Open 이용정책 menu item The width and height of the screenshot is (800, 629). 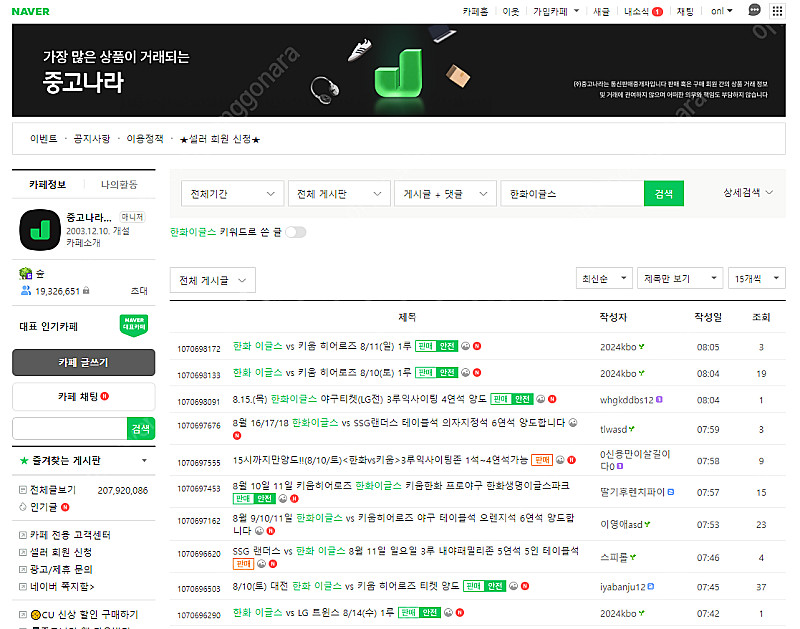(x=145, y=139)
